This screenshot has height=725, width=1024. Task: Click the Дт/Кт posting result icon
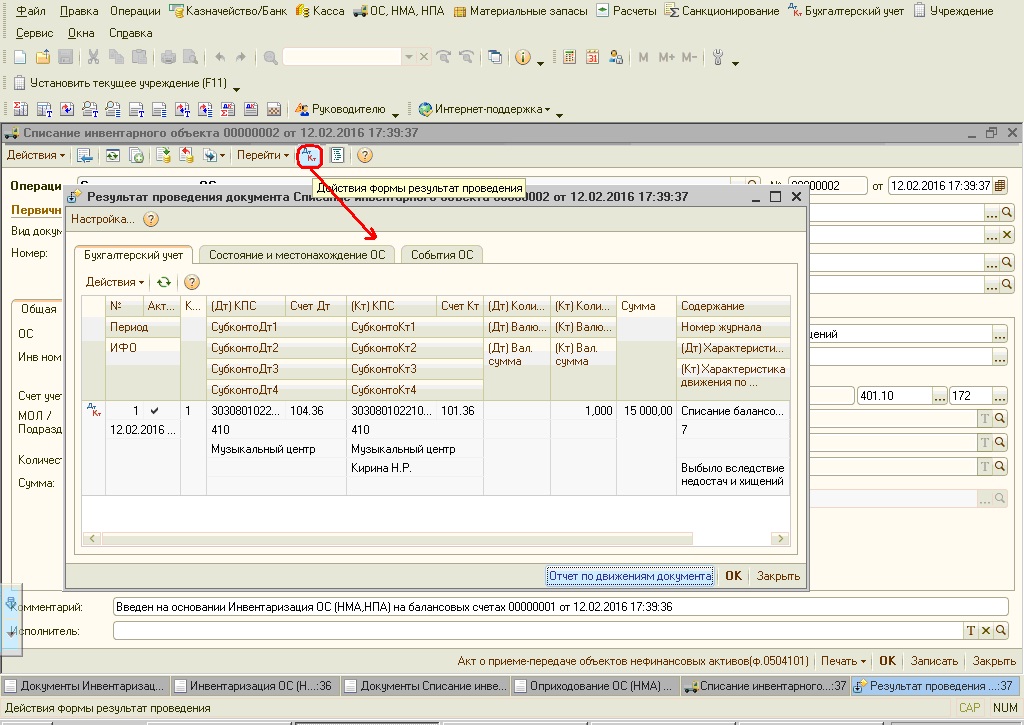(x=309, y=155)
